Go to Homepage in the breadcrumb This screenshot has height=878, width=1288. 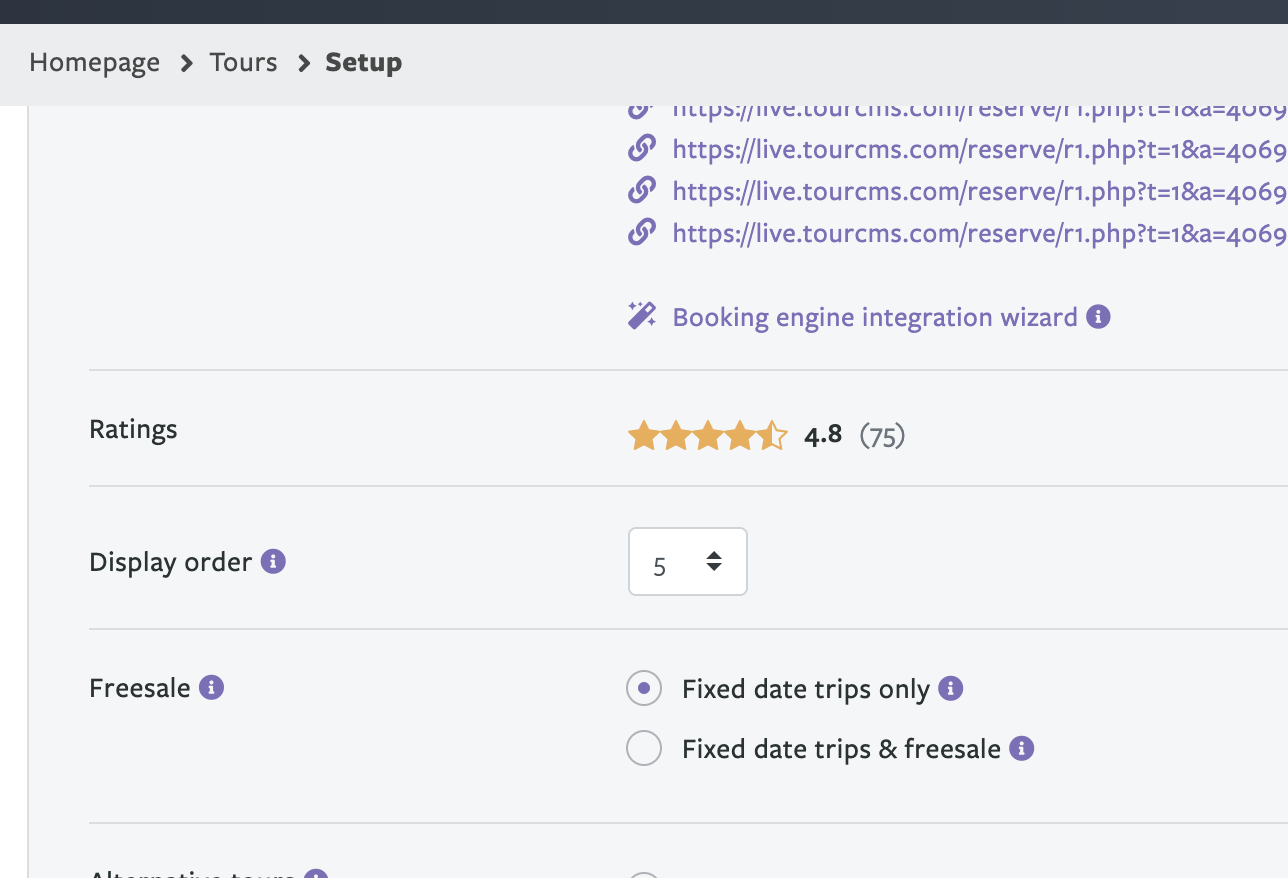click(x=94, y=63)
